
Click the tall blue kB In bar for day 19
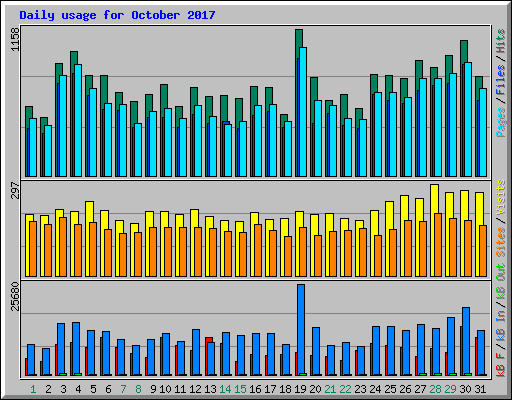point(301,330)
